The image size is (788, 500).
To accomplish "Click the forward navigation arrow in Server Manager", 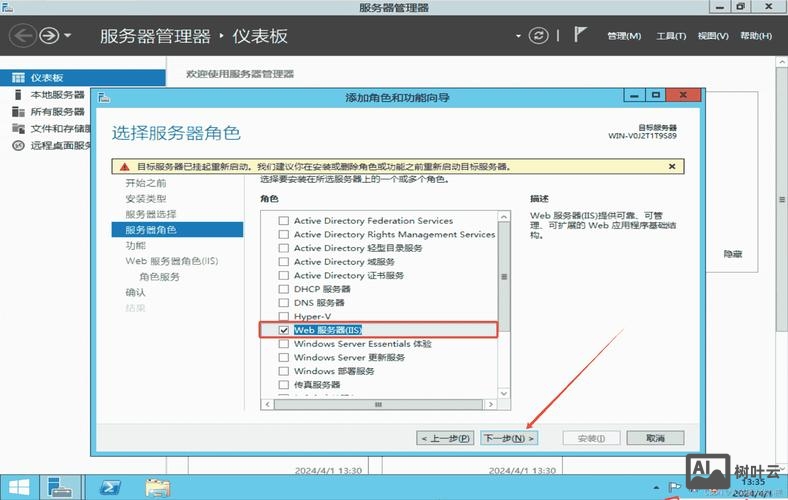I will (48, 36).
